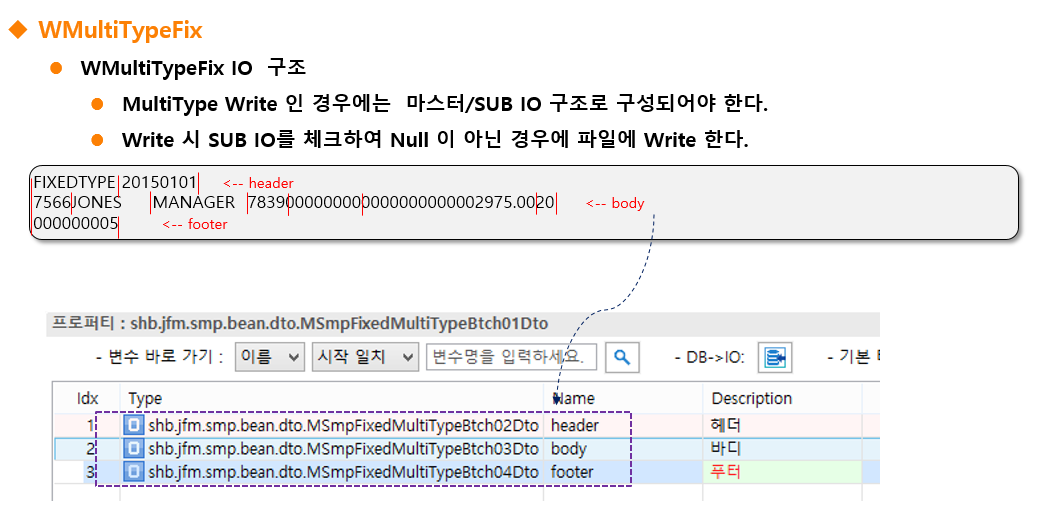
Task: Click the variable name search field
Action: pyautogui.click(x=512, y=357)
